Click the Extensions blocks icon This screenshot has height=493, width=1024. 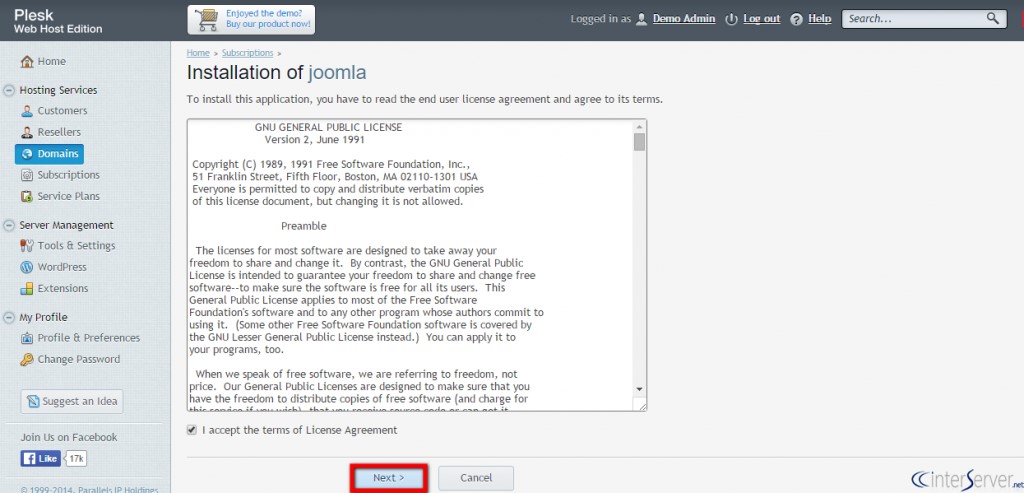coord(27,289)
